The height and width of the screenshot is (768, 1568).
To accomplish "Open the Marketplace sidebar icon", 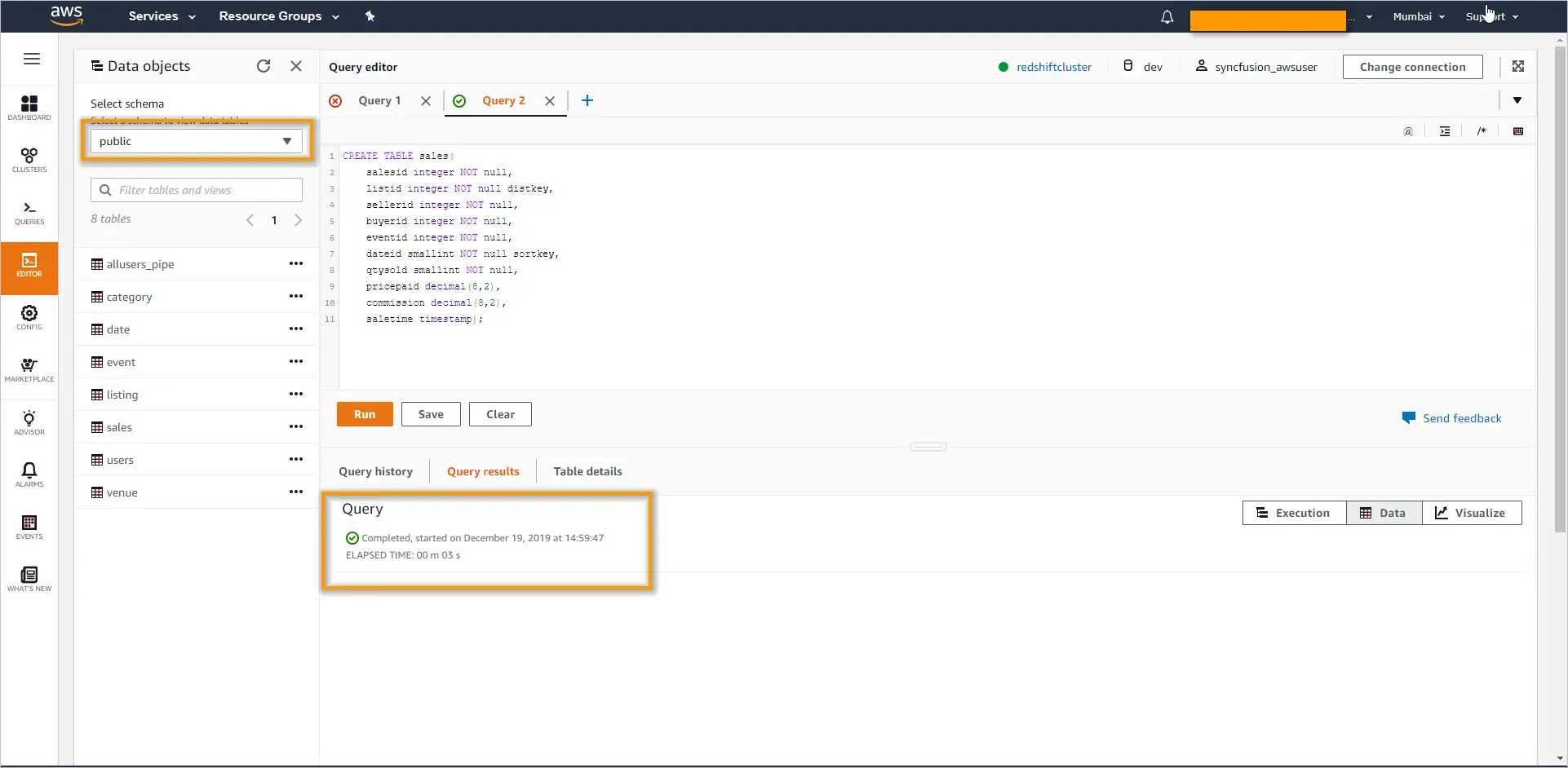I will click(x=29, y=369).
